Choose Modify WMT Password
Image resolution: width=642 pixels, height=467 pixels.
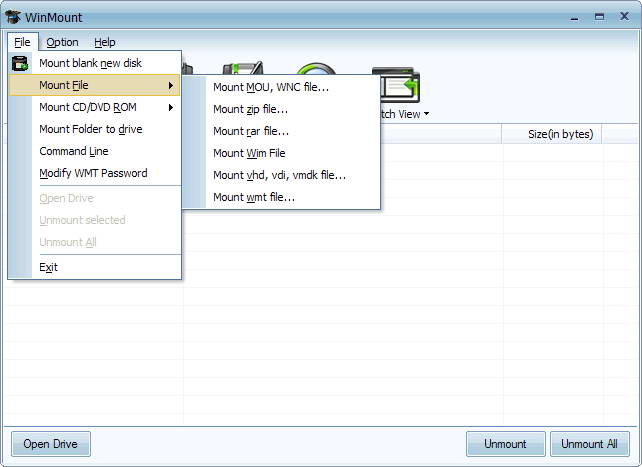click(95, 173)
